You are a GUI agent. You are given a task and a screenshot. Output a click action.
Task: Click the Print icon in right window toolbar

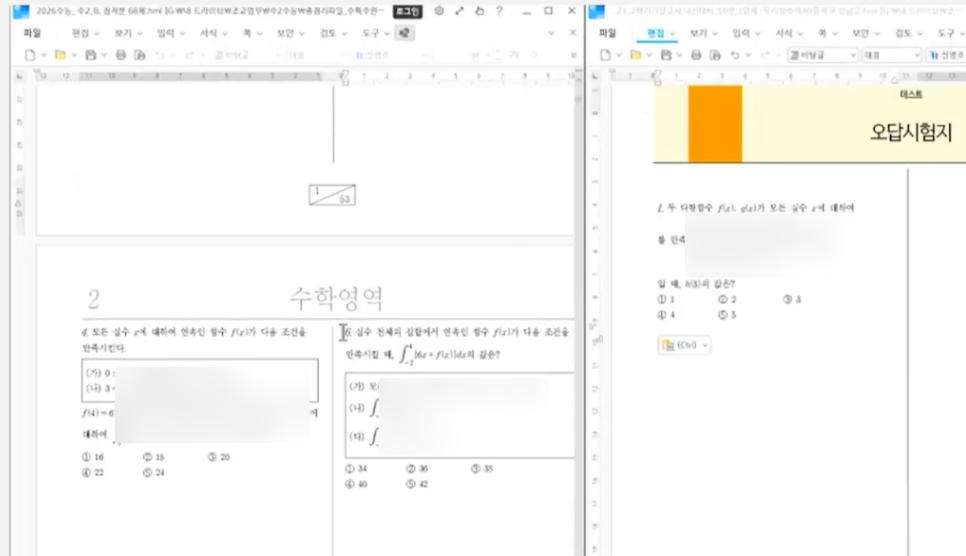(696, 55)
